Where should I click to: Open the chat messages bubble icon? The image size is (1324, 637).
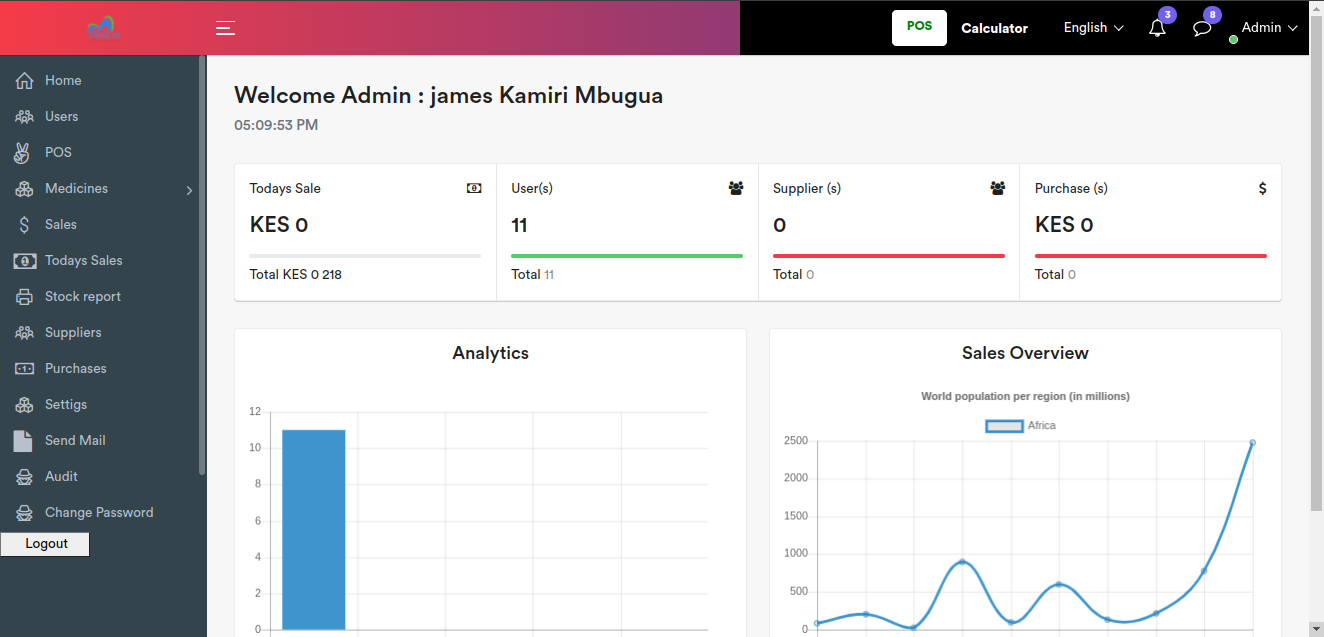click(x=1202, y=28)
